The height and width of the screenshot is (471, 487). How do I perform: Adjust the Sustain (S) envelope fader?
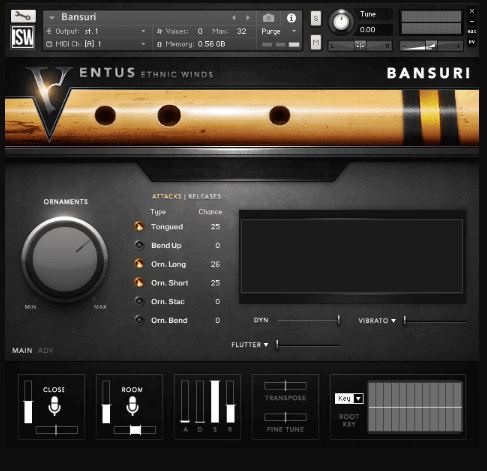point(215,402)
